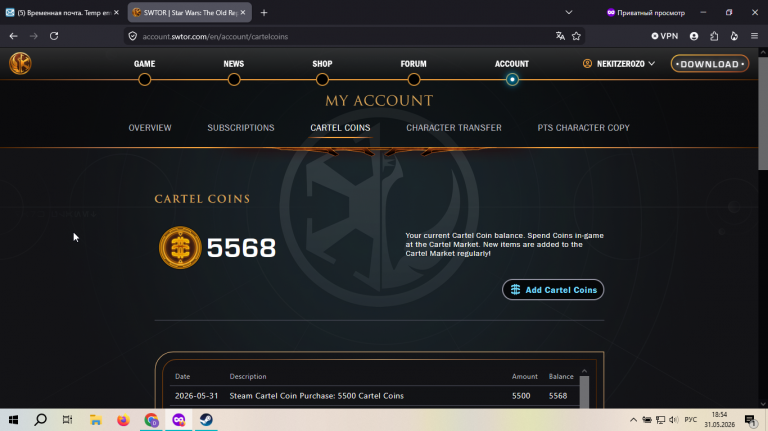The width and height of the screenshot is (768, 431).
Task: Open the Windows Start menu
Action: [13, 420]
